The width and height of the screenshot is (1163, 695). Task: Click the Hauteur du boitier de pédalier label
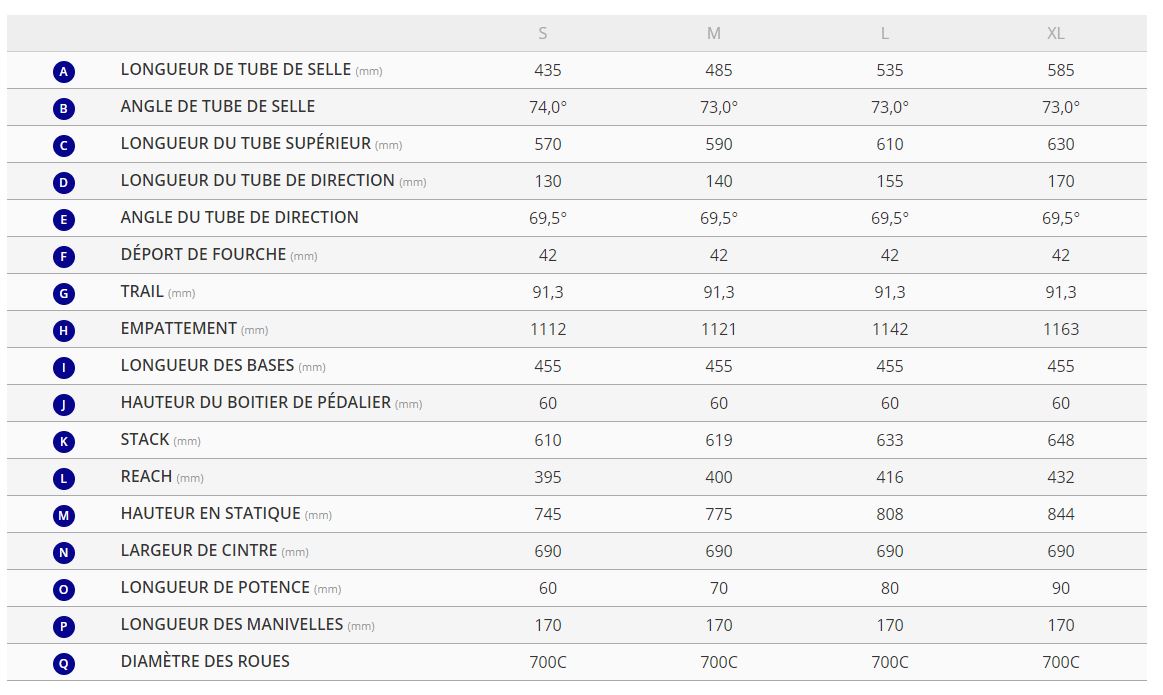pos(256,403)
